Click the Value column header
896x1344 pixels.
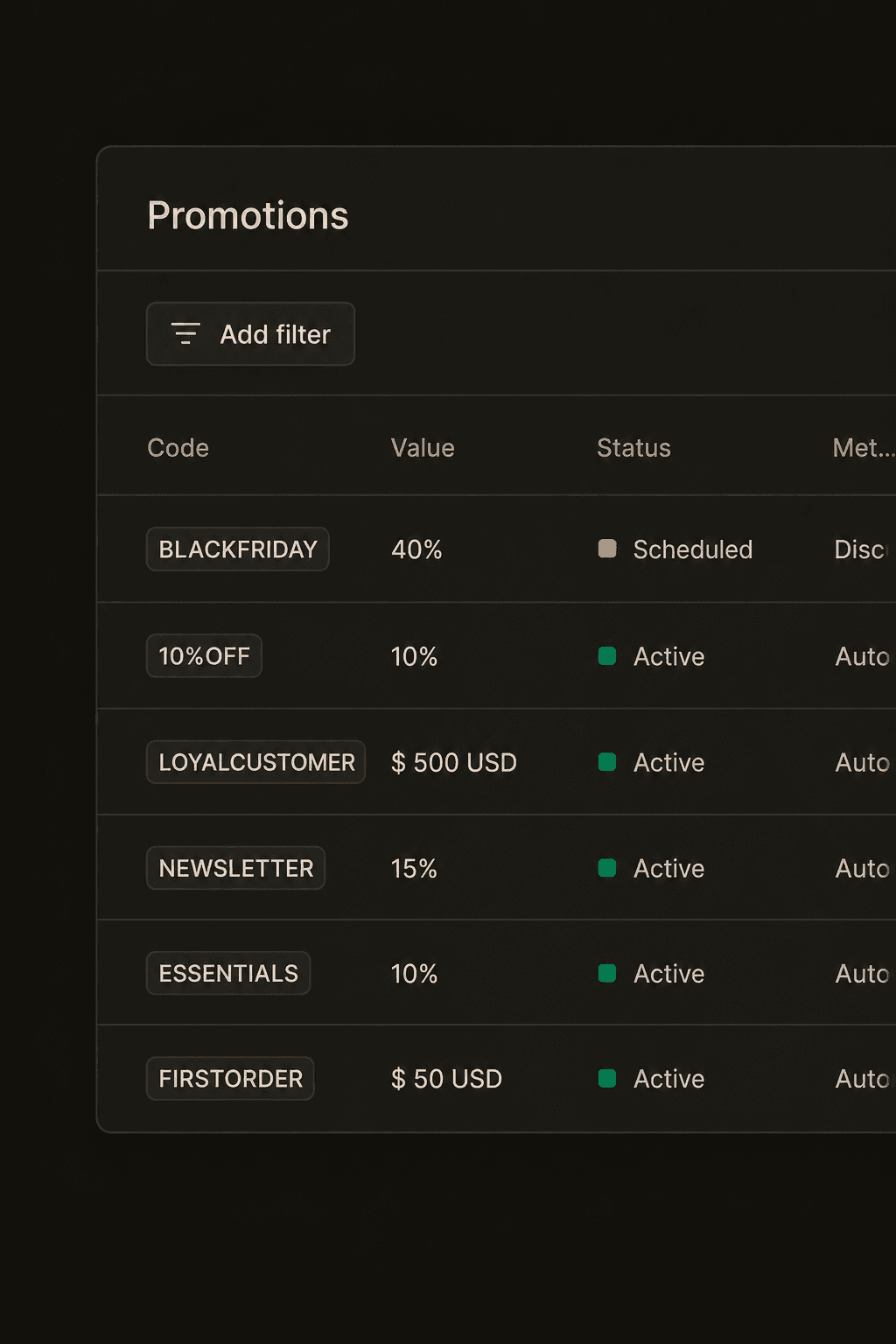coord(423,448)
